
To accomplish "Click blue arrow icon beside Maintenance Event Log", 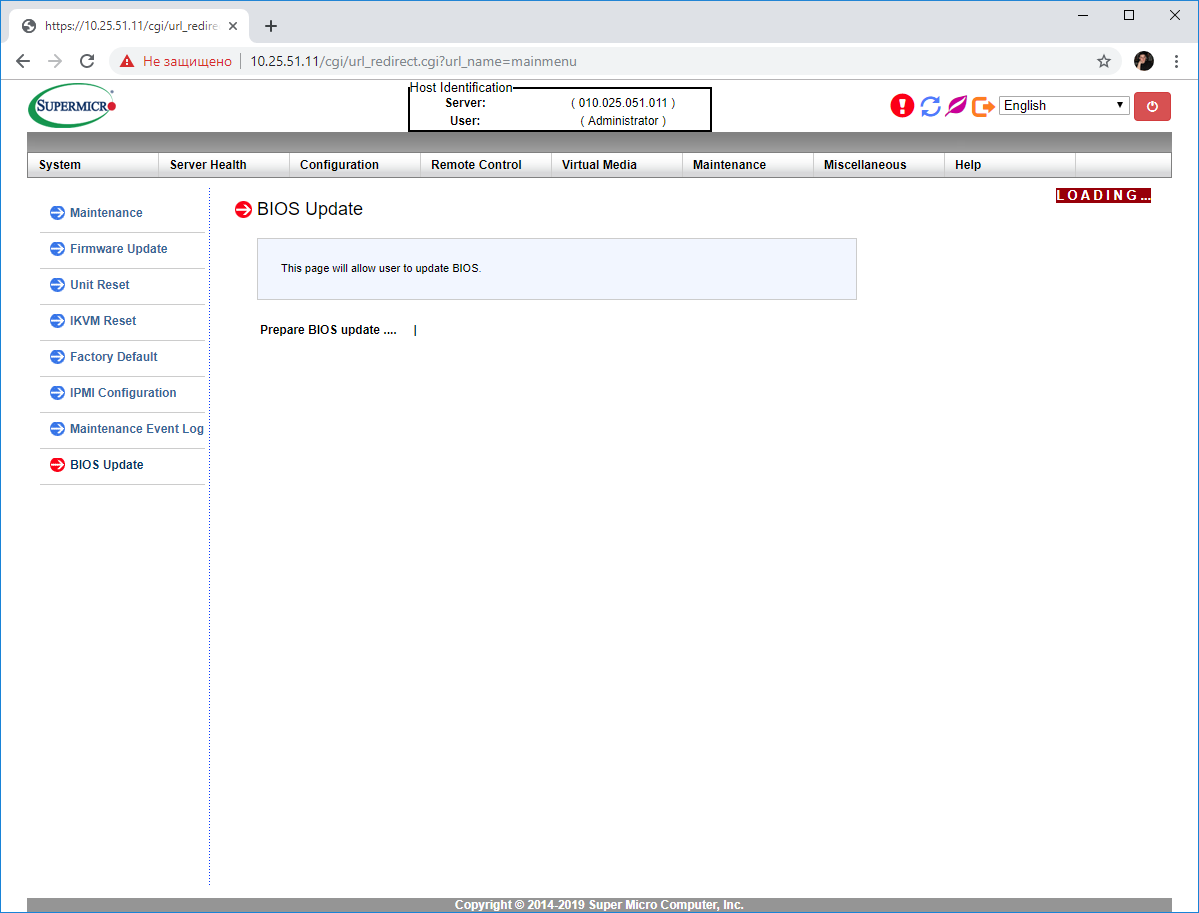I will (x=57, y=428).
